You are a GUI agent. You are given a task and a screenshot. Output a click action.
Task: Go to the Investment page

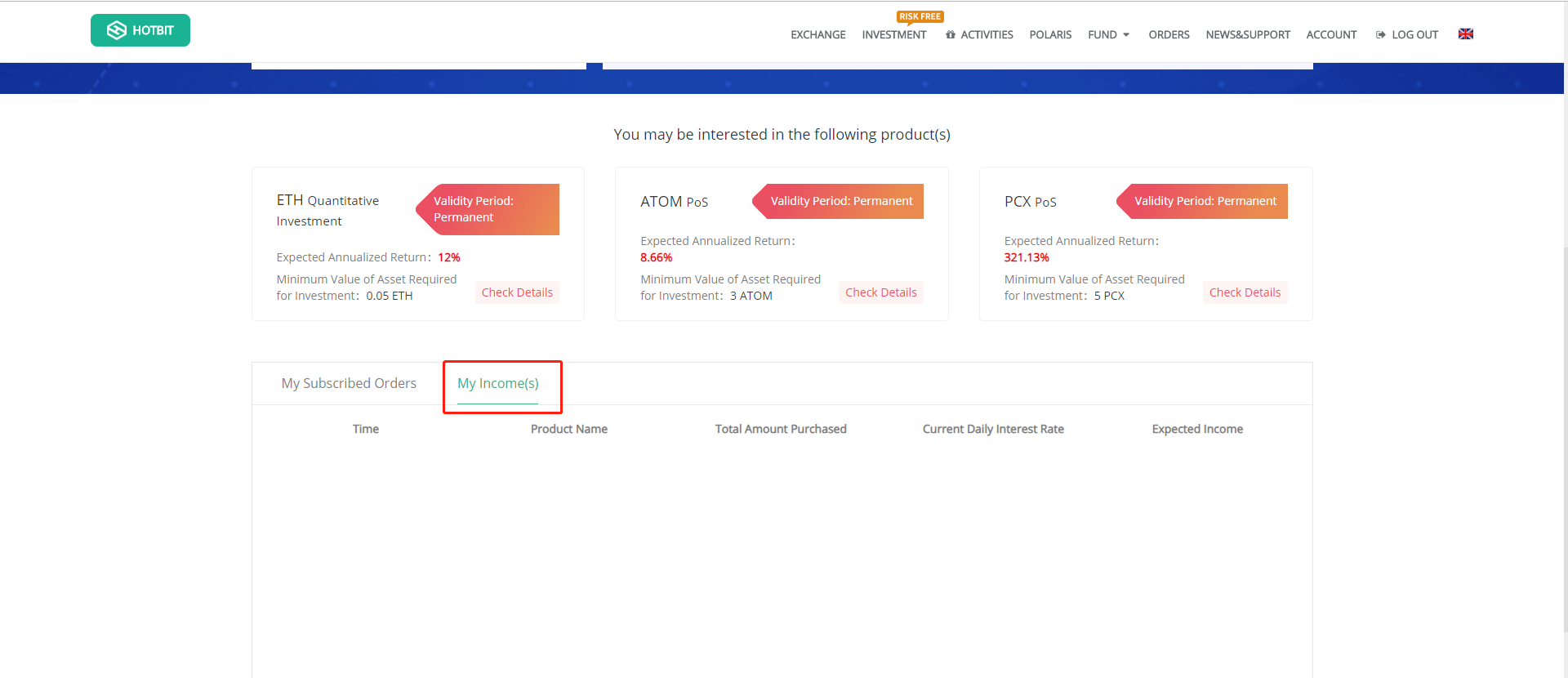(x=893, y=35)
